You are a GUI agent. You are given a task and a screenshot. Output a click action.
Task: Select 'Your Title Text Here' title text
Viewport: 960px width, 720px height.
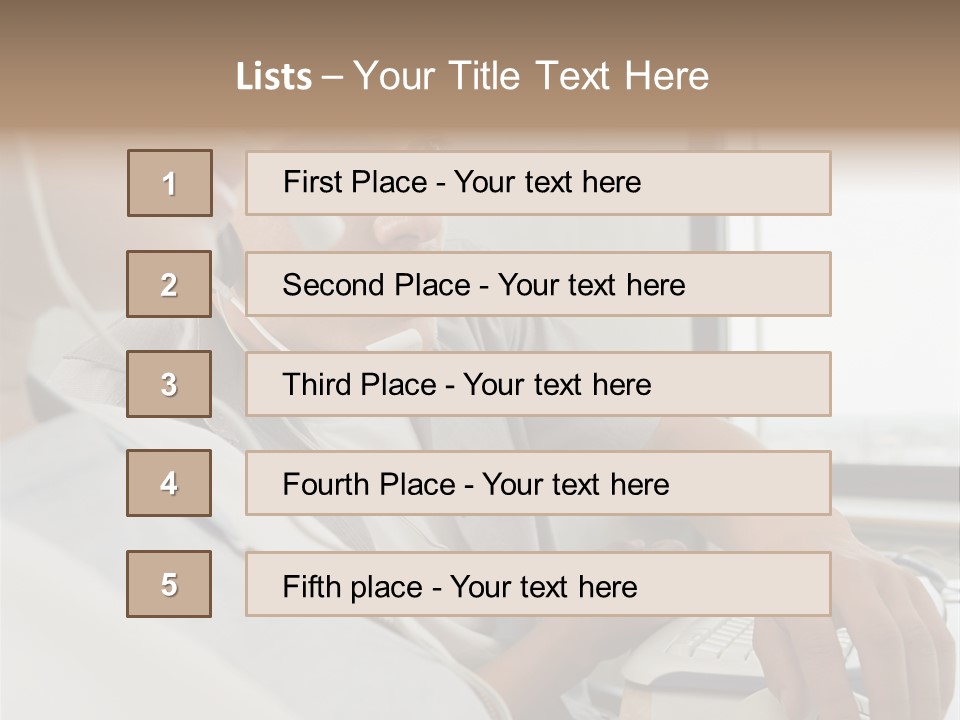[531, 76]
